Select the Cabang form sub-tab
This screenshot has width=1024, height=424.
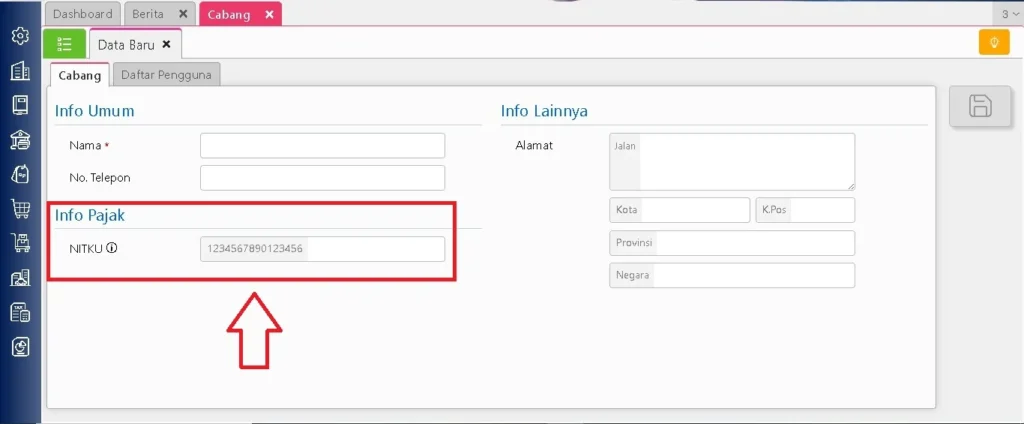pyautogui.click(x=80, y=75)
